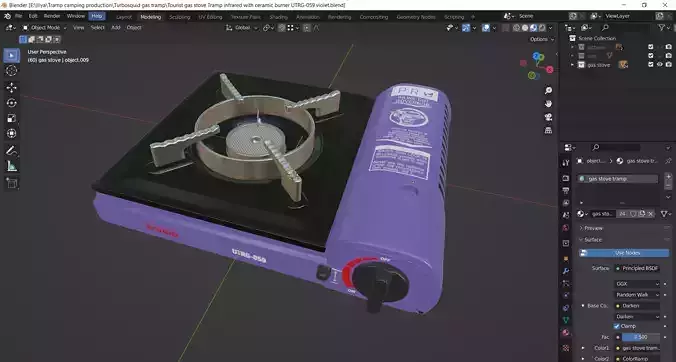Open the GGX distribution dropdown
Viewport: 676px width, 362px height.
637,284
